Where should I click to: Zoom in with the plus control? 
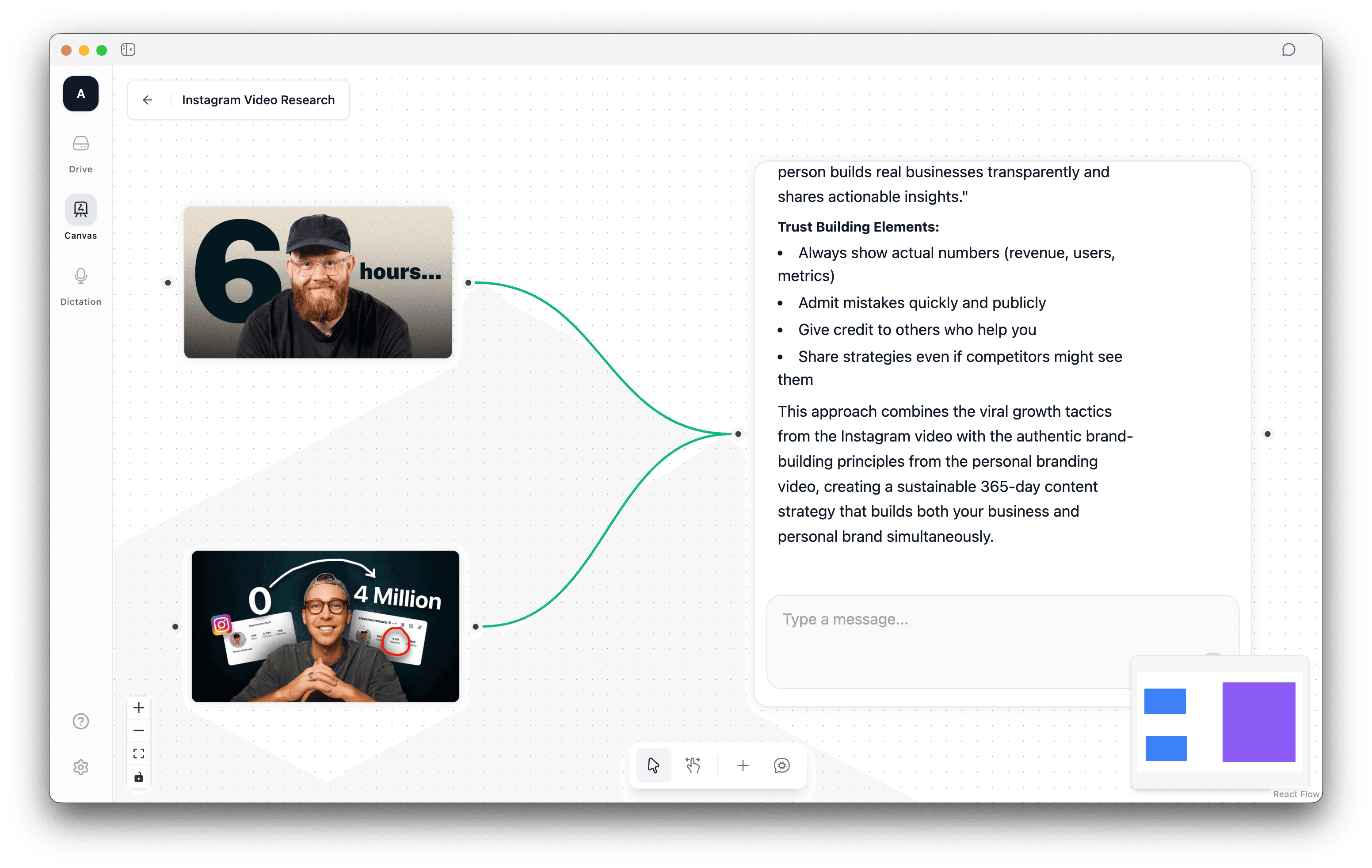click(x=138, y=708)
